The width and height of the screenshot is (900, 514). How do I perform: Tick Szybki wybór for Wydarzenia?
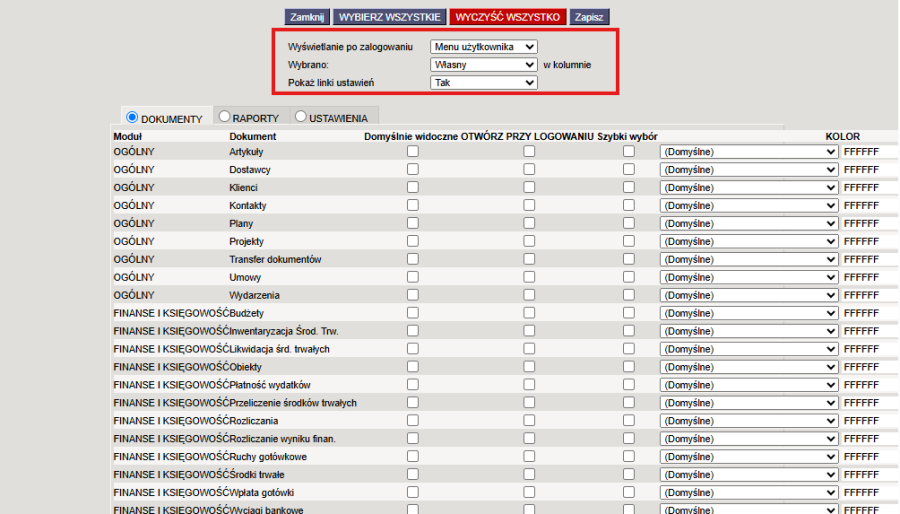[x=629, y=295]
